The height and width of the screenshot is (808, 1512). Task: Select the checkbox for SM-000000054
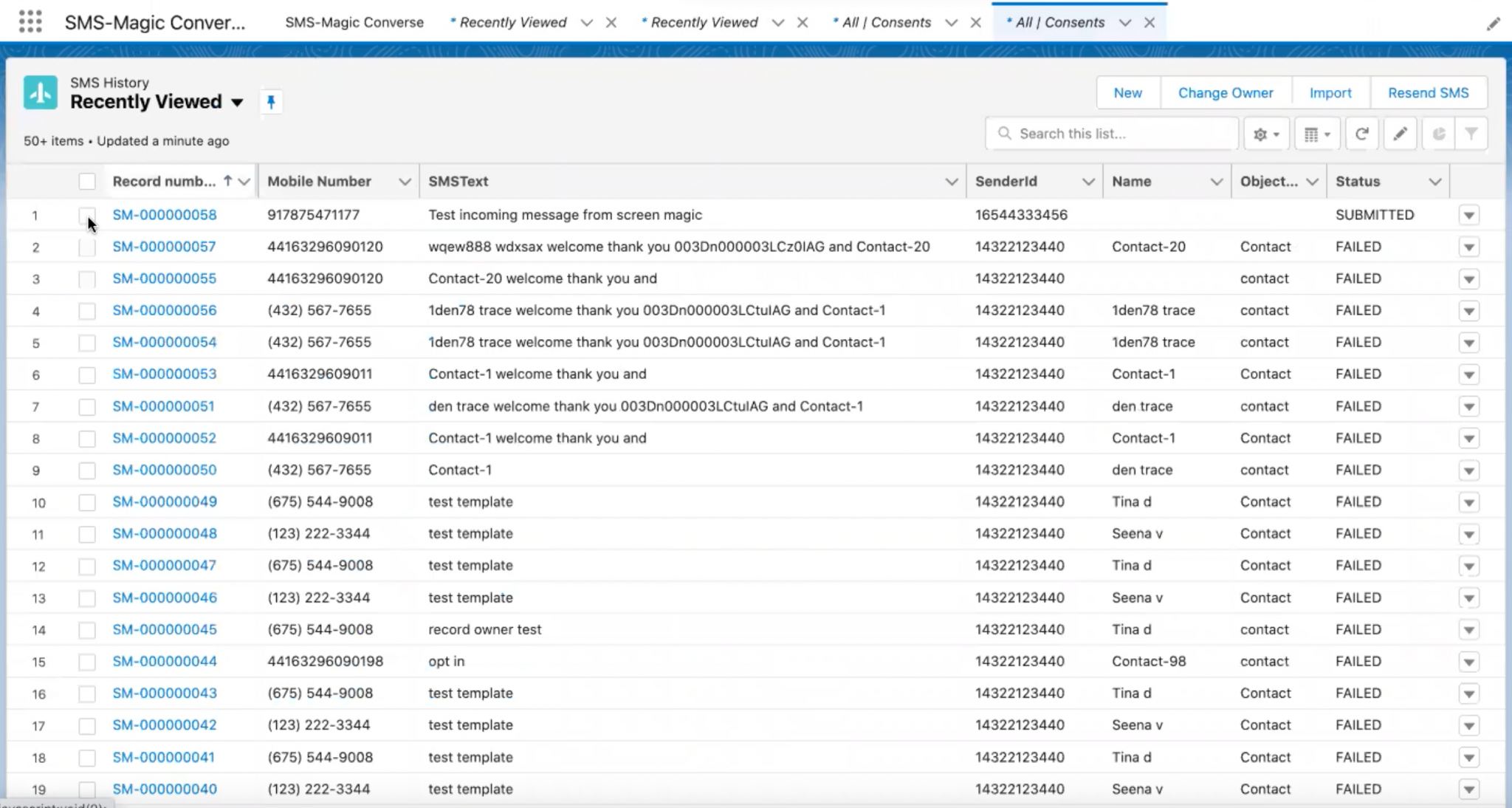(x=87, y=343)
